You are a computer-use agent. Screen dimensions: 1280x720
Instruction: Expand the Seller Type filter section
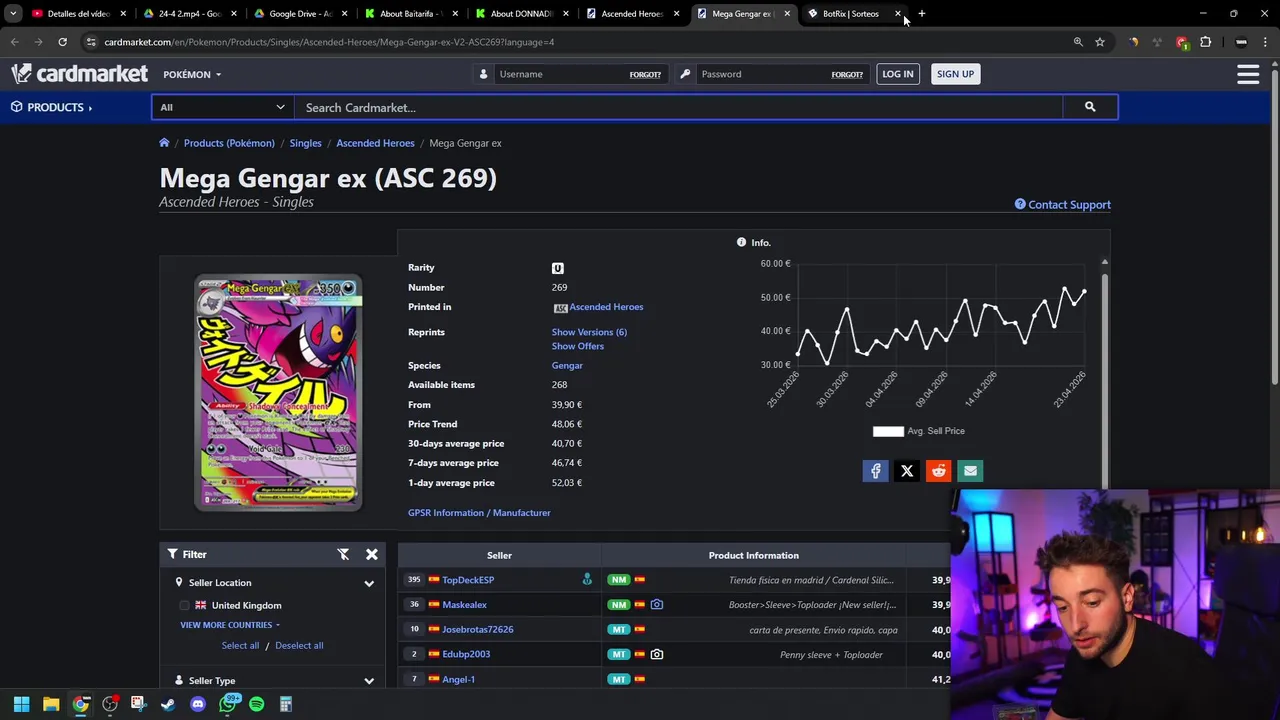pyautogui.click(x=369, y=681)
